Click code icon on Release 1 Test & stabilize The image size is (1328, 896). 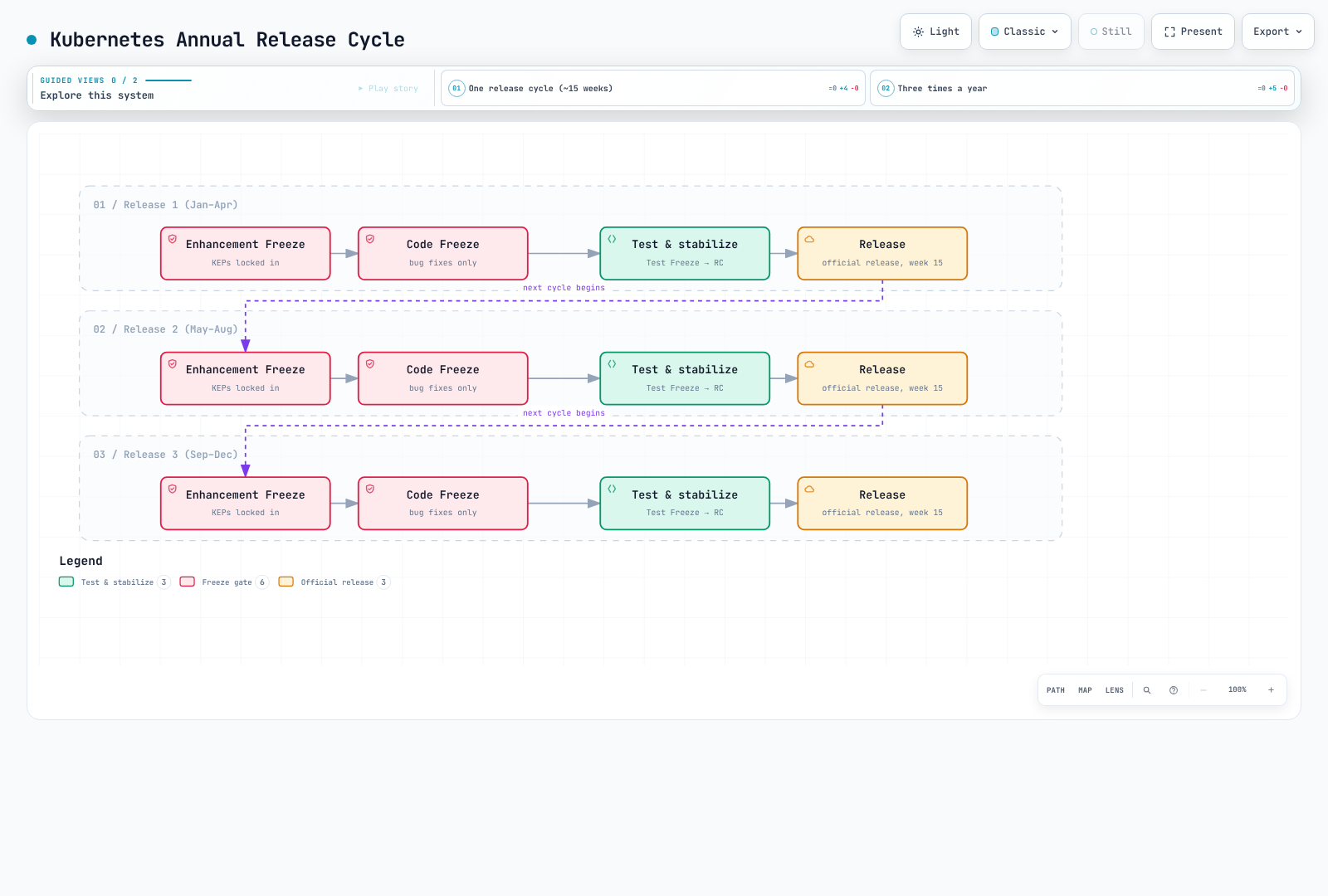[612, 239]
